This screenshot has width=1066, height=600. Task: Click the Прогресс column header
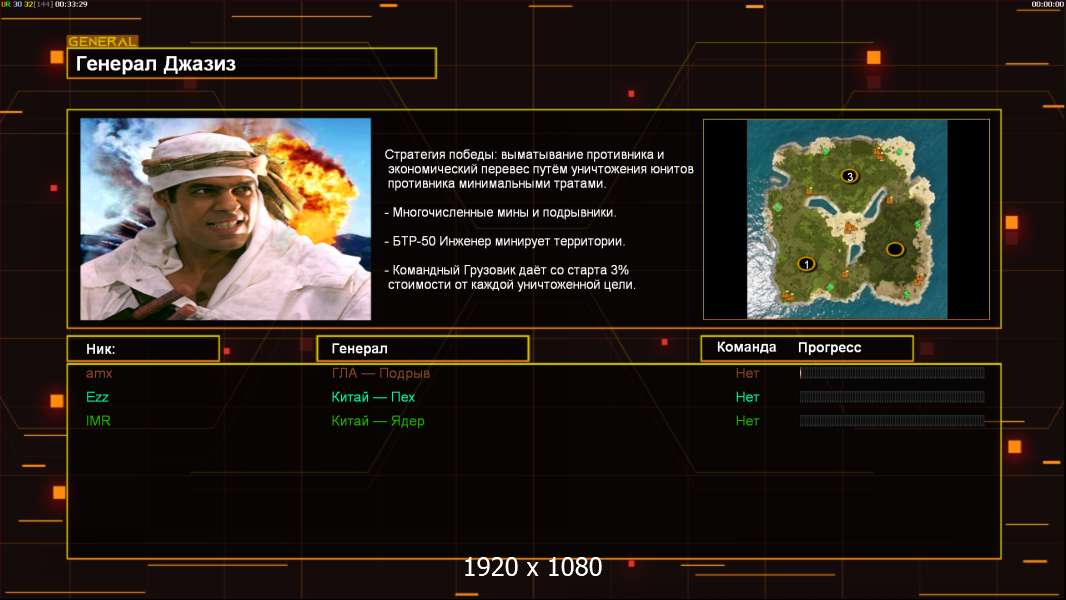click(x=829, y=347)
